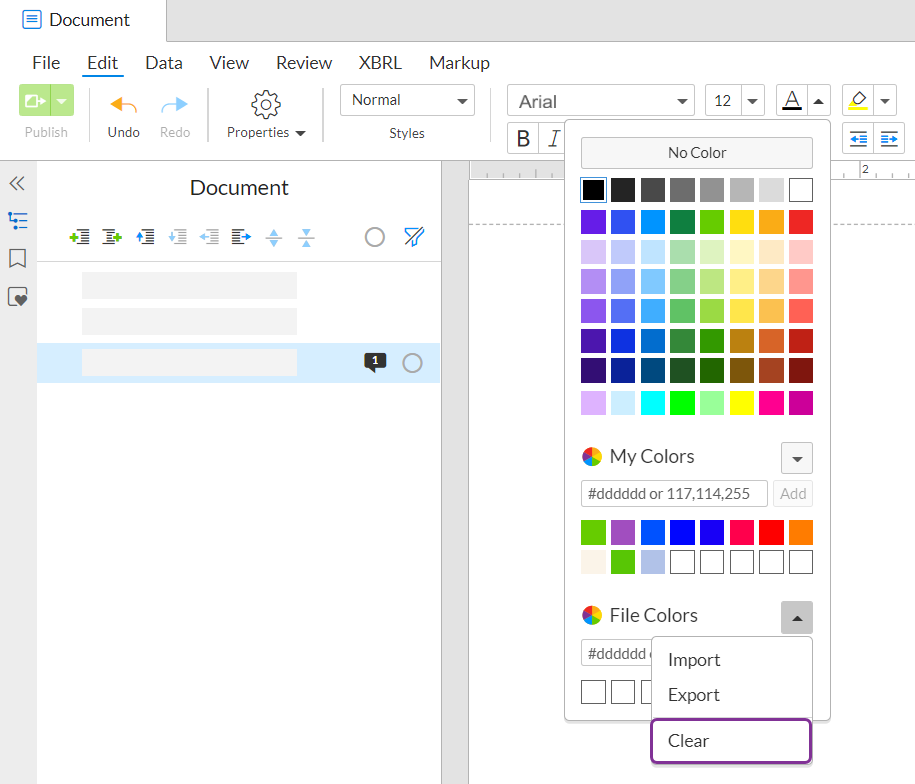The width and height of the screenshot is (915, 784).
Task: Click the File Colors hex input field
Action: click(x=616, y=653)
